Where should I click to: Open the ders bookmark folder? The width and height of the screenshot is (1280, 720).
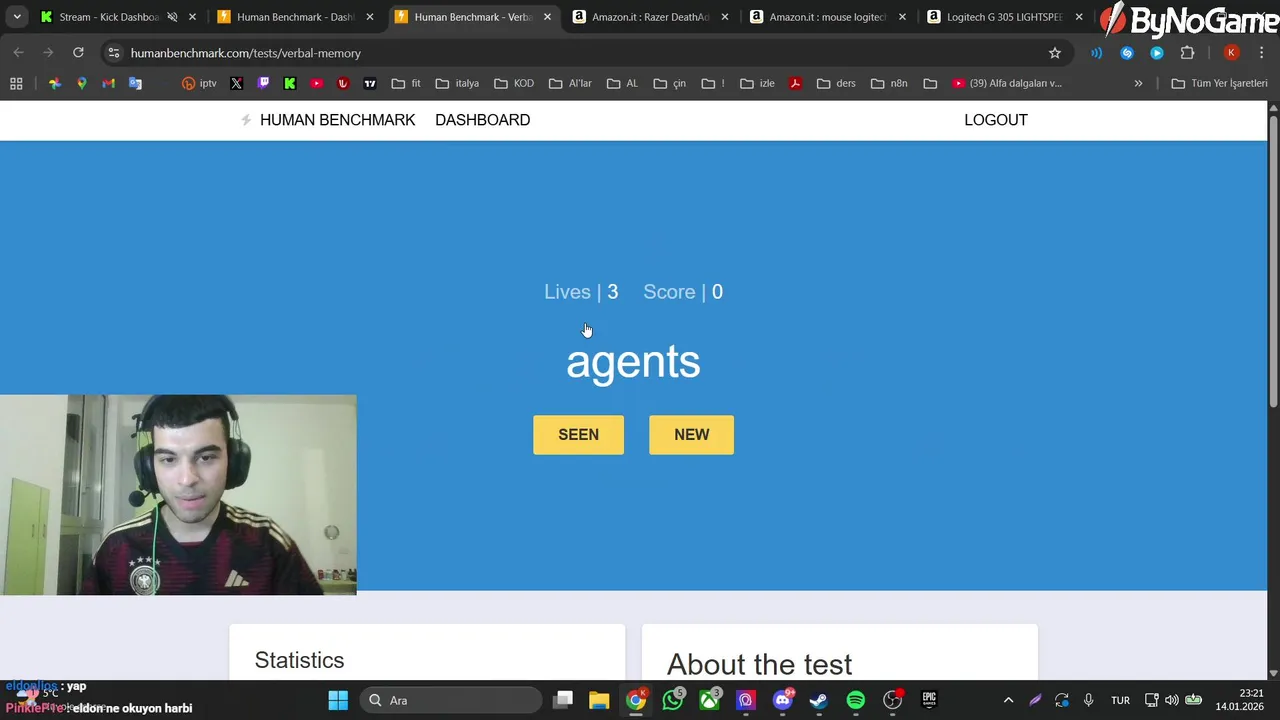836,83
